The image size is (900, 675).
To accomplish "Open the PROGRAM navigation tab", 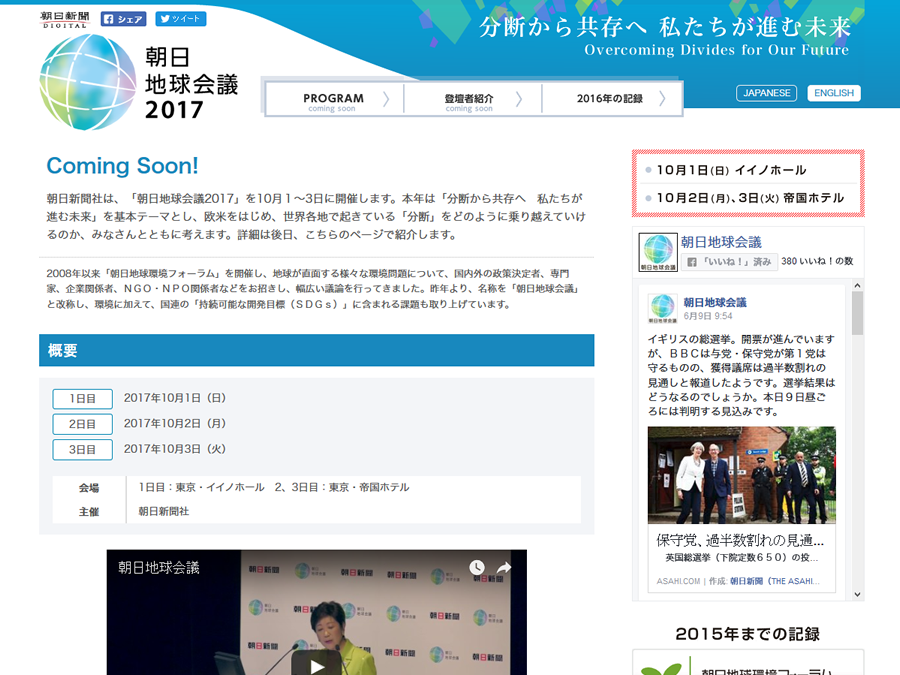I will coord(335,99).
